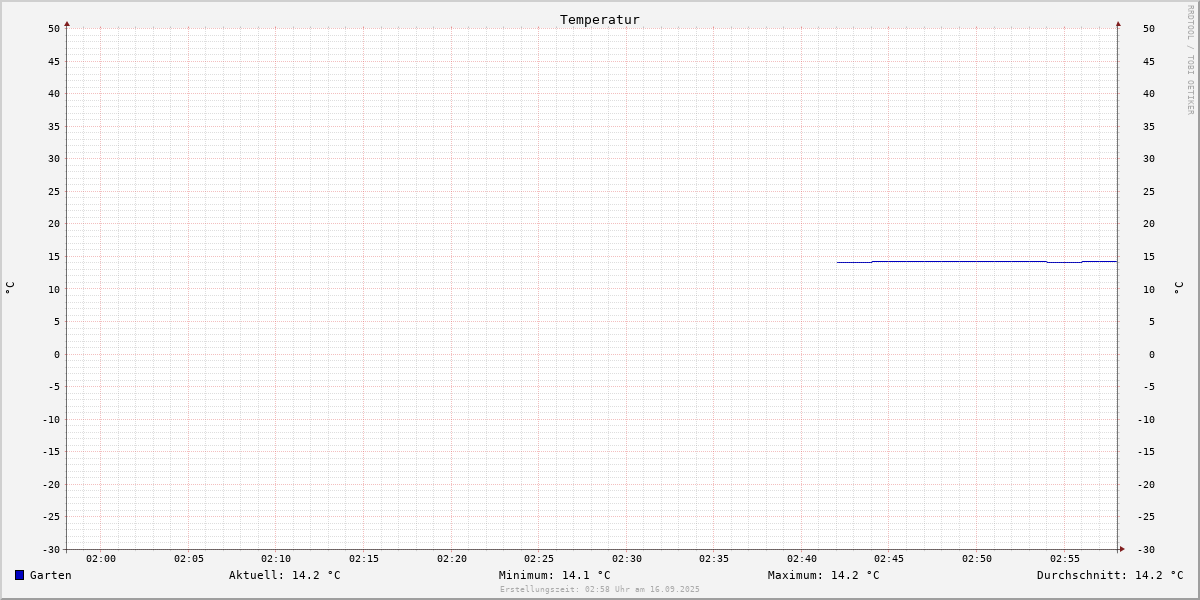Image resolution: width=1200 pixels, height=600 pixels.
Task: Click the Erstellungszeit timestamp in the footer
Action: point(600,589)
